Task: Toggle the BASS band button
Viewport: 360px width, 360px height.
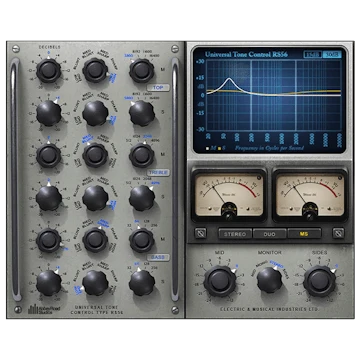Action: point(158,257)
